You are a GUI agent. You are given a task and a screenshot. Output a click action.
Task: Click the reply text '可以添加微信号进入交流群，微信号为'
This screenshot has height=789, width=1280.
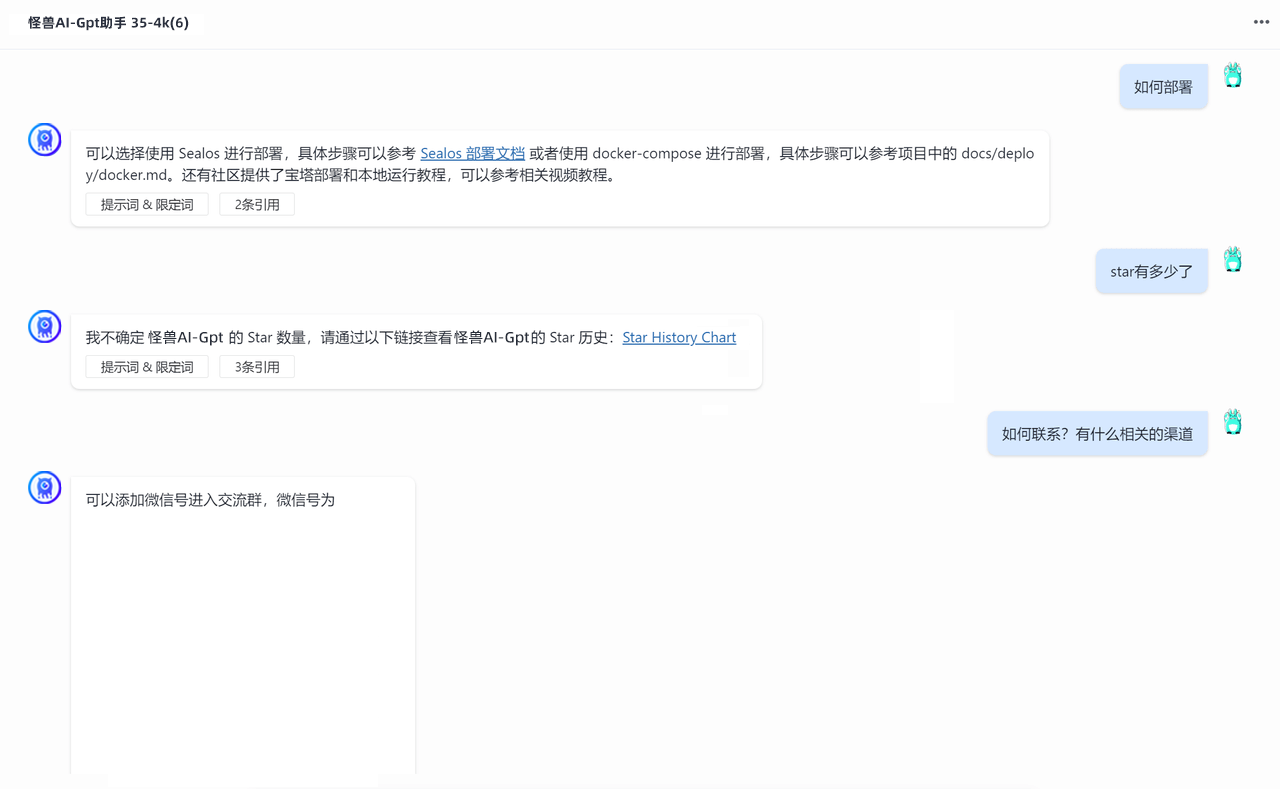(x=210, y=500)
